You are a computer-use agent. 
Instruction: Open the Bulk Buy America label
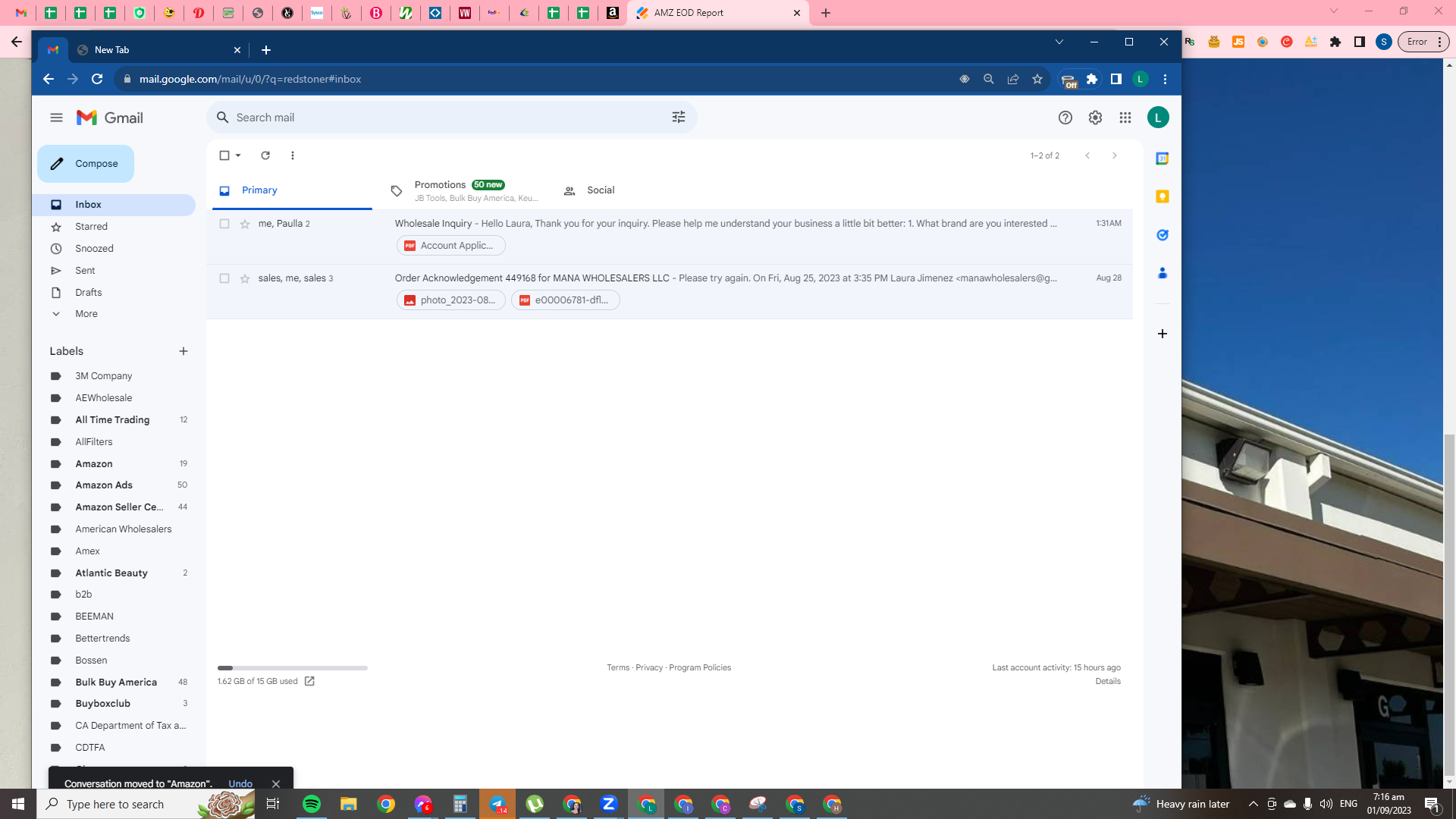[x=118, y=682]
